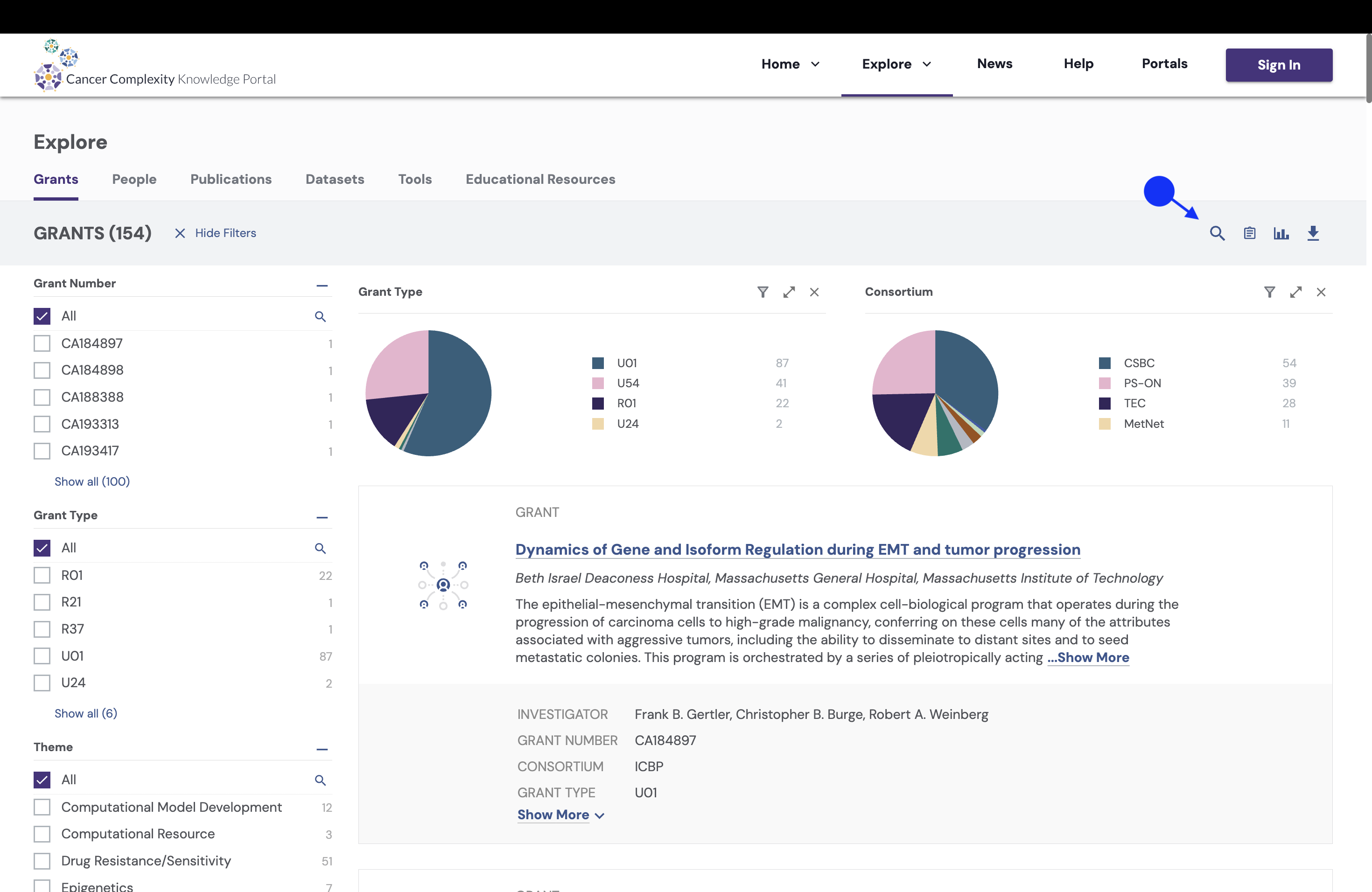
Task: Open the Explore dropdown in navigation
Action: coord(896,64)
